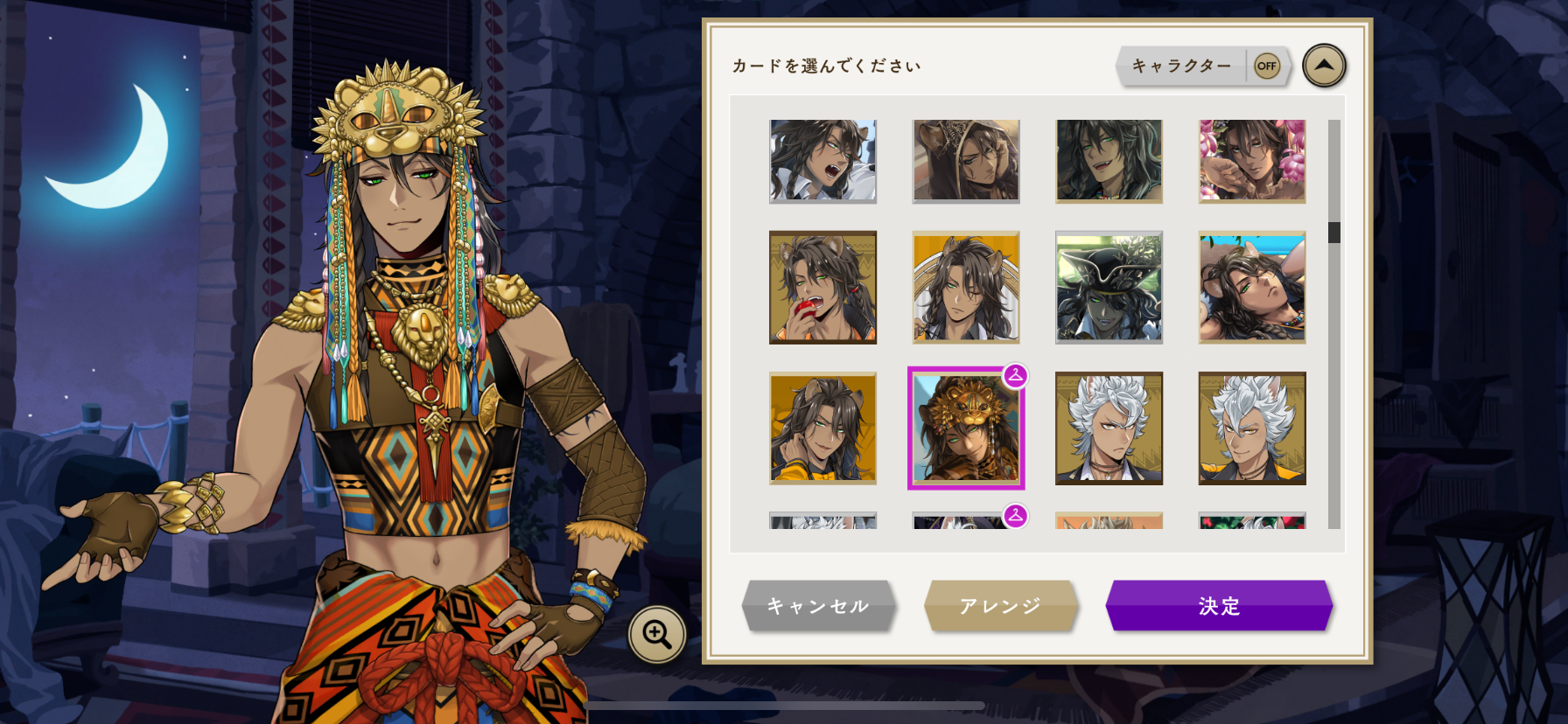Select the hooded cloak card thumbnail
This screenshot has height=724, width=1568.
click(x=966, y=162)
